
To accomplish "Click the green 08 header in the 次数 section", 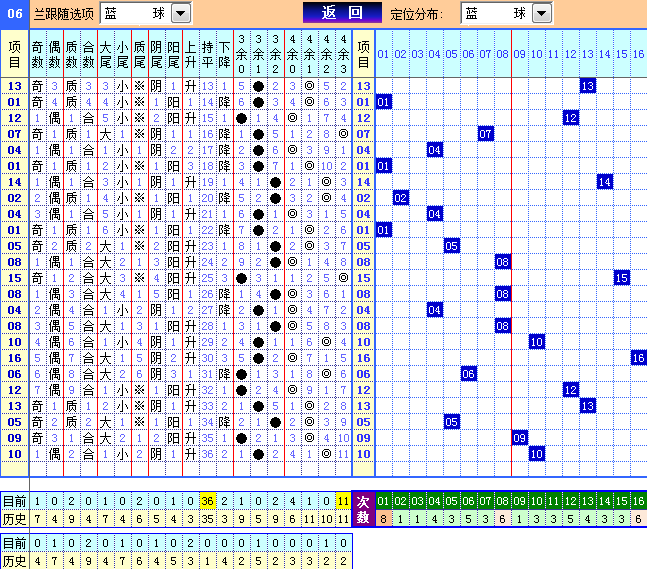I will 502,501.
